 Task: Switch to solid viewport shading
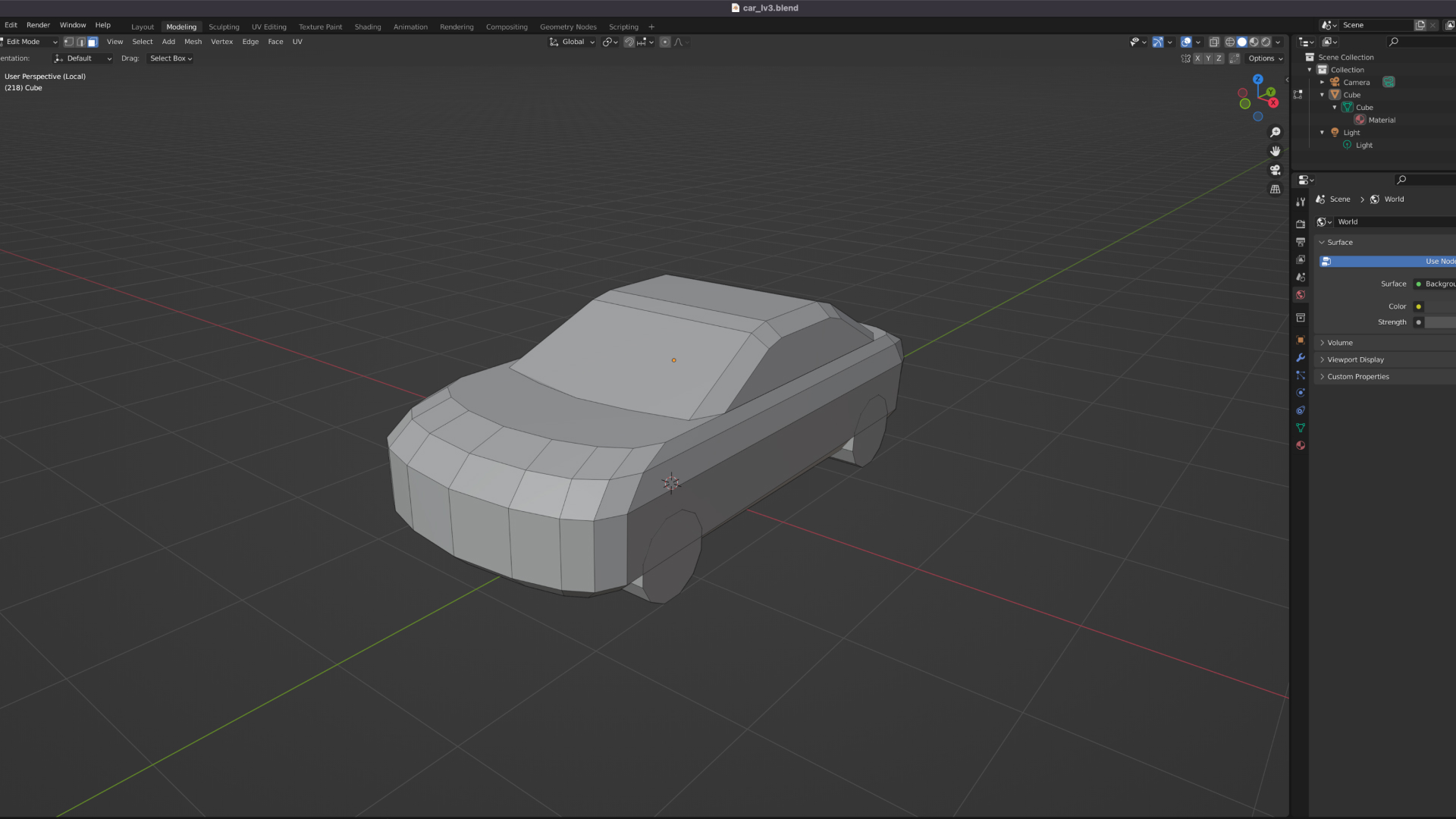pyautogui.click(x=1242, y=42)
